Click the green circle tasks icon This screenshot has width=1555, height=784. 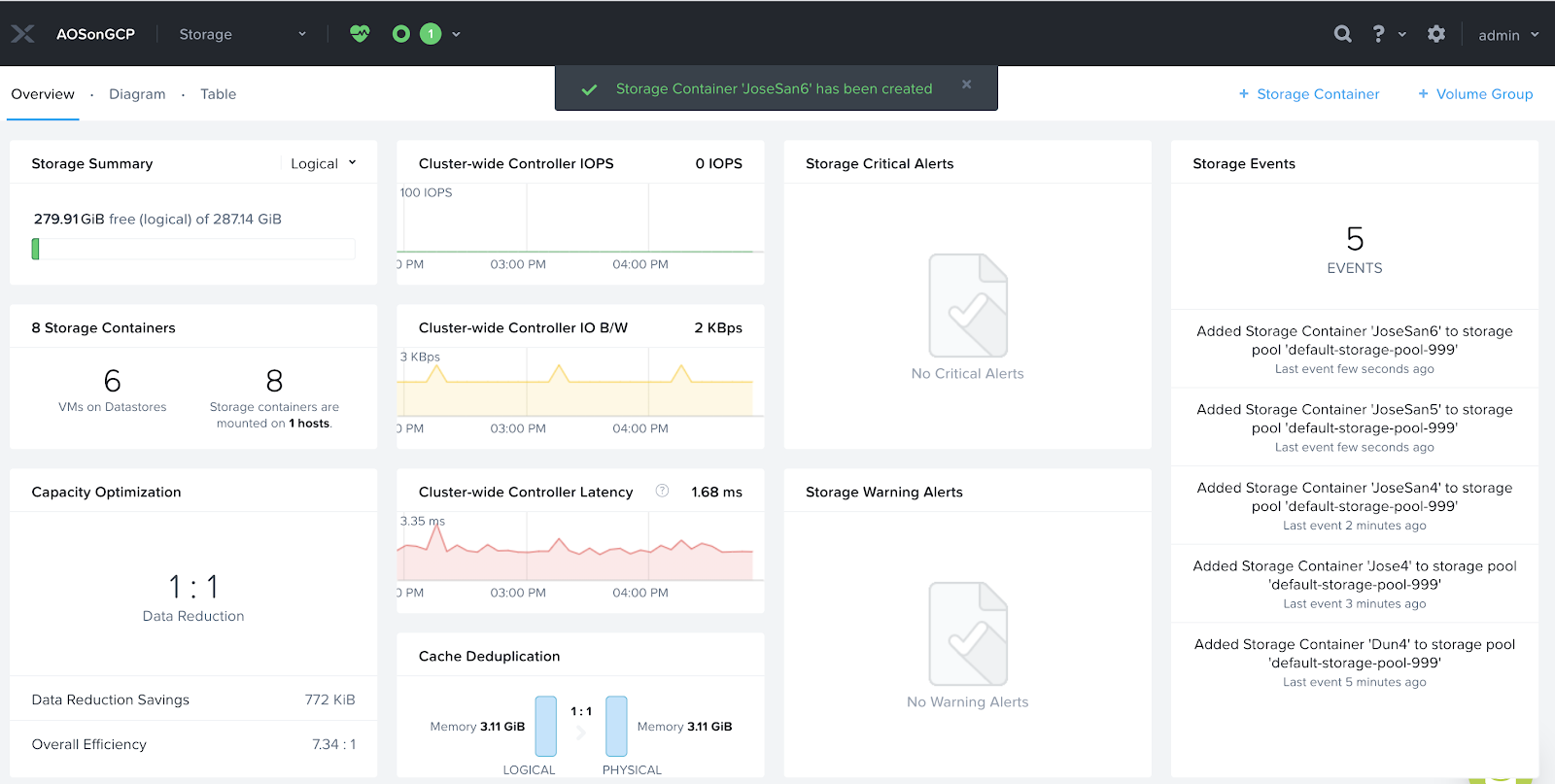point(400,34)
